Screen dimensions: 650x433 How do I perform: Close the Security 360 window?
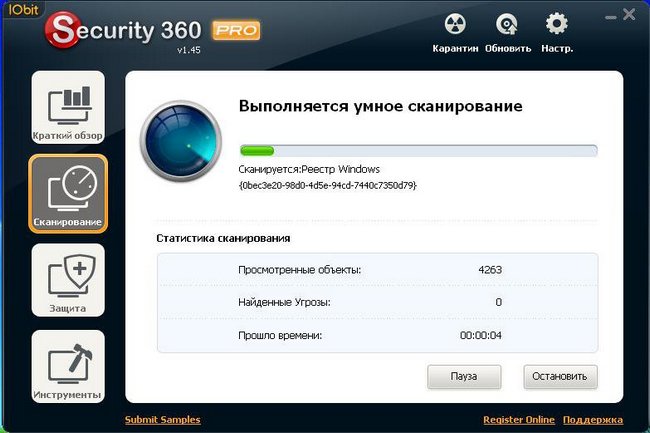pyautogui.click(x=629, y=15)
